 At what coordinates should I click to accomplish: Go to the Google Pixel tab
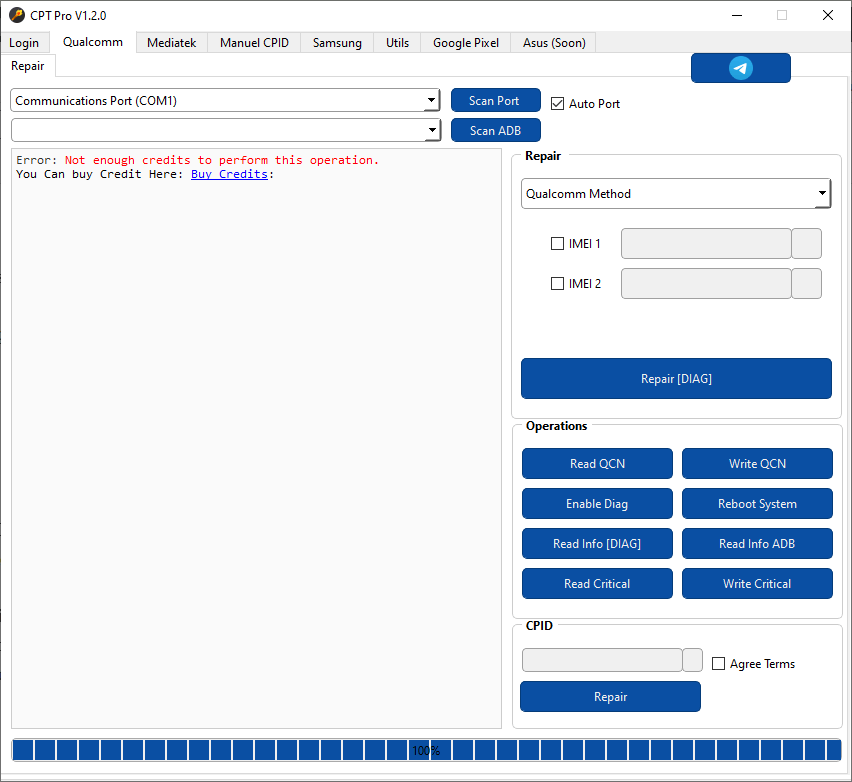465,42
